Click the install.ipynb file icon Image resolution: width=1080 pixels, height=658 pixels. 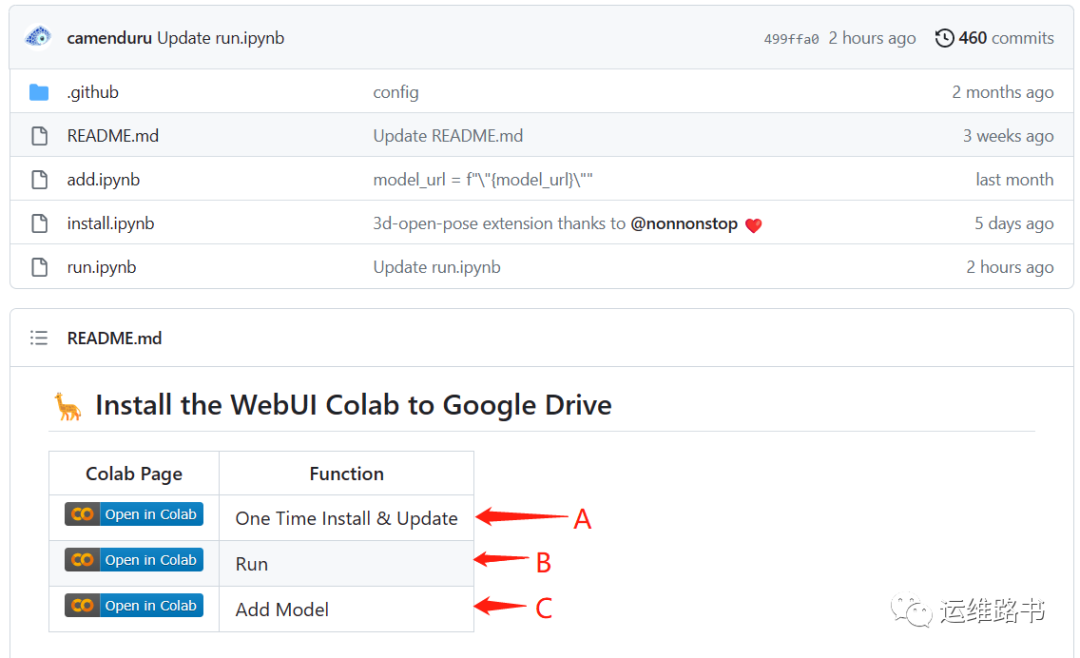pos(39,223)
